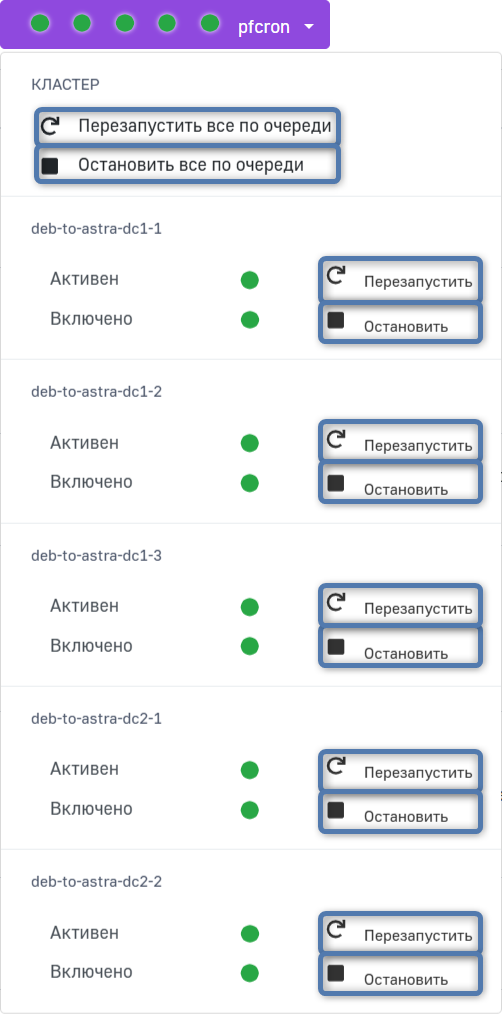Click the cluster-wide restart arrow icon

tap(49, 125)
